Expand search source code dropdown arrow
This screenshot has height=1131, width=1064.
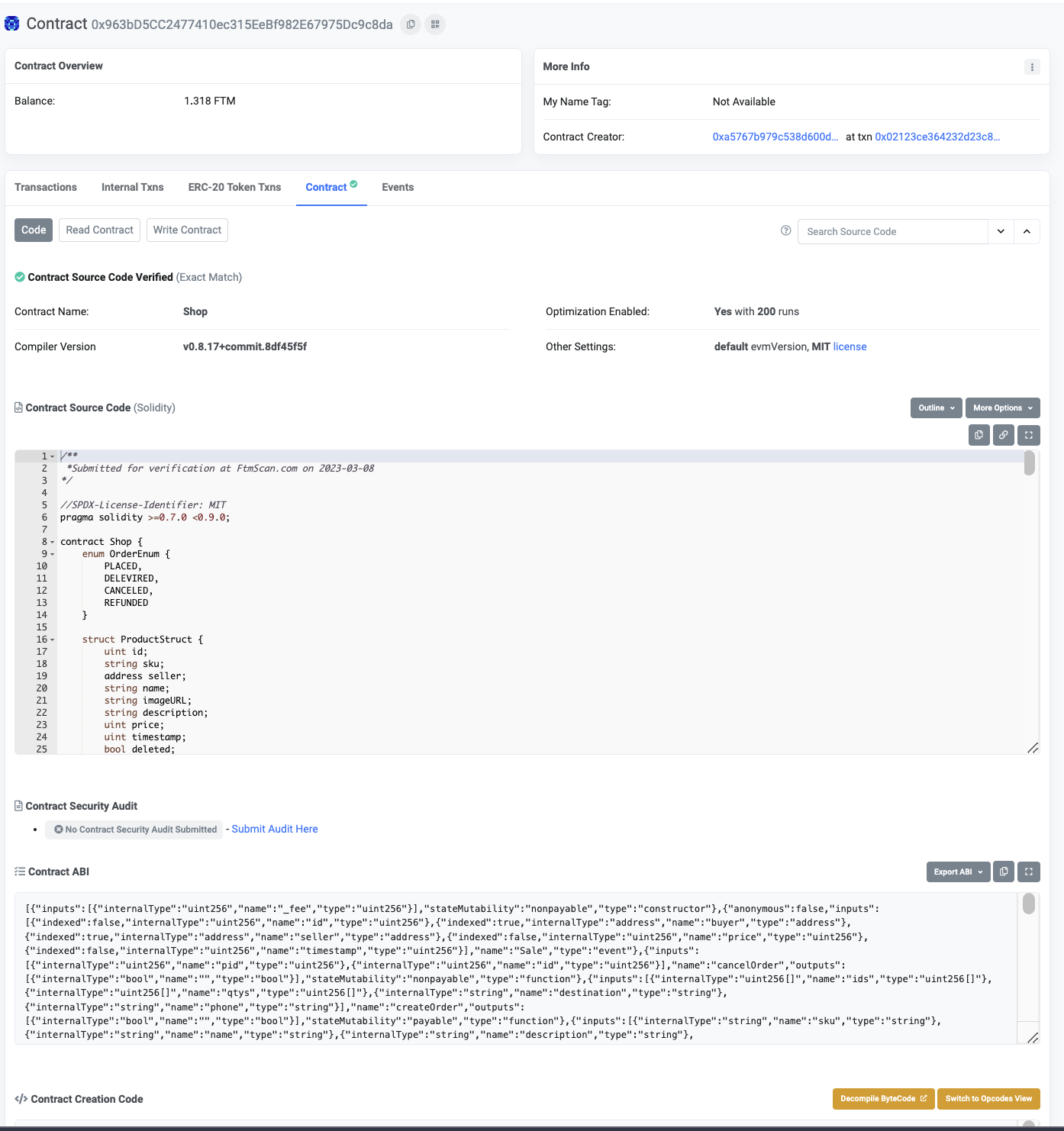(1001, 231)
